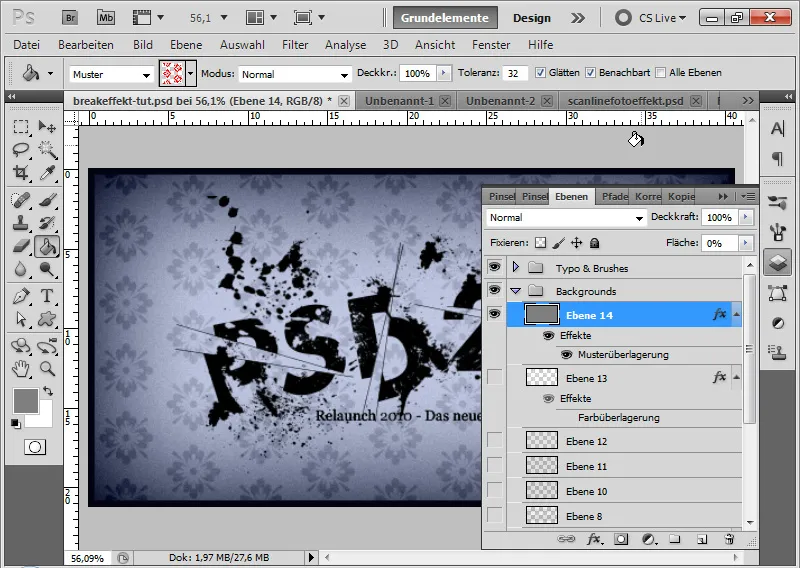Hide the Typo & Brushes group

[x=494, y=267]
